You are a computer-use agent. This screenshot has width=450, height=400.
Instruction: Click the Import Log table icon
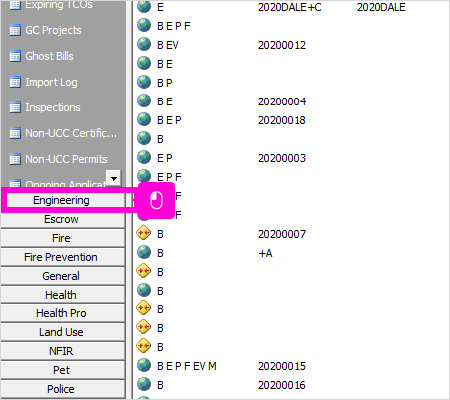[15, 82]
